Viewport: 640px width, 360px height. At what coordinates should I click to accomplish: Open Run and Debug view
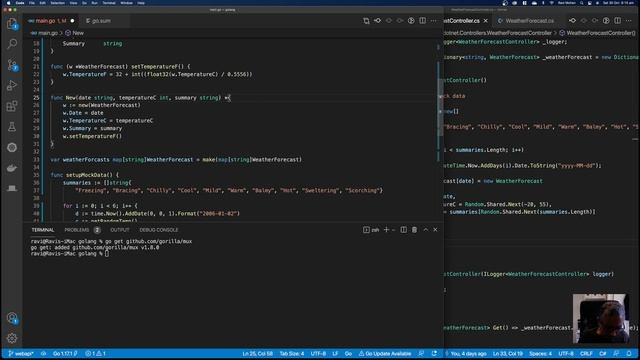(x=12, y=85)
